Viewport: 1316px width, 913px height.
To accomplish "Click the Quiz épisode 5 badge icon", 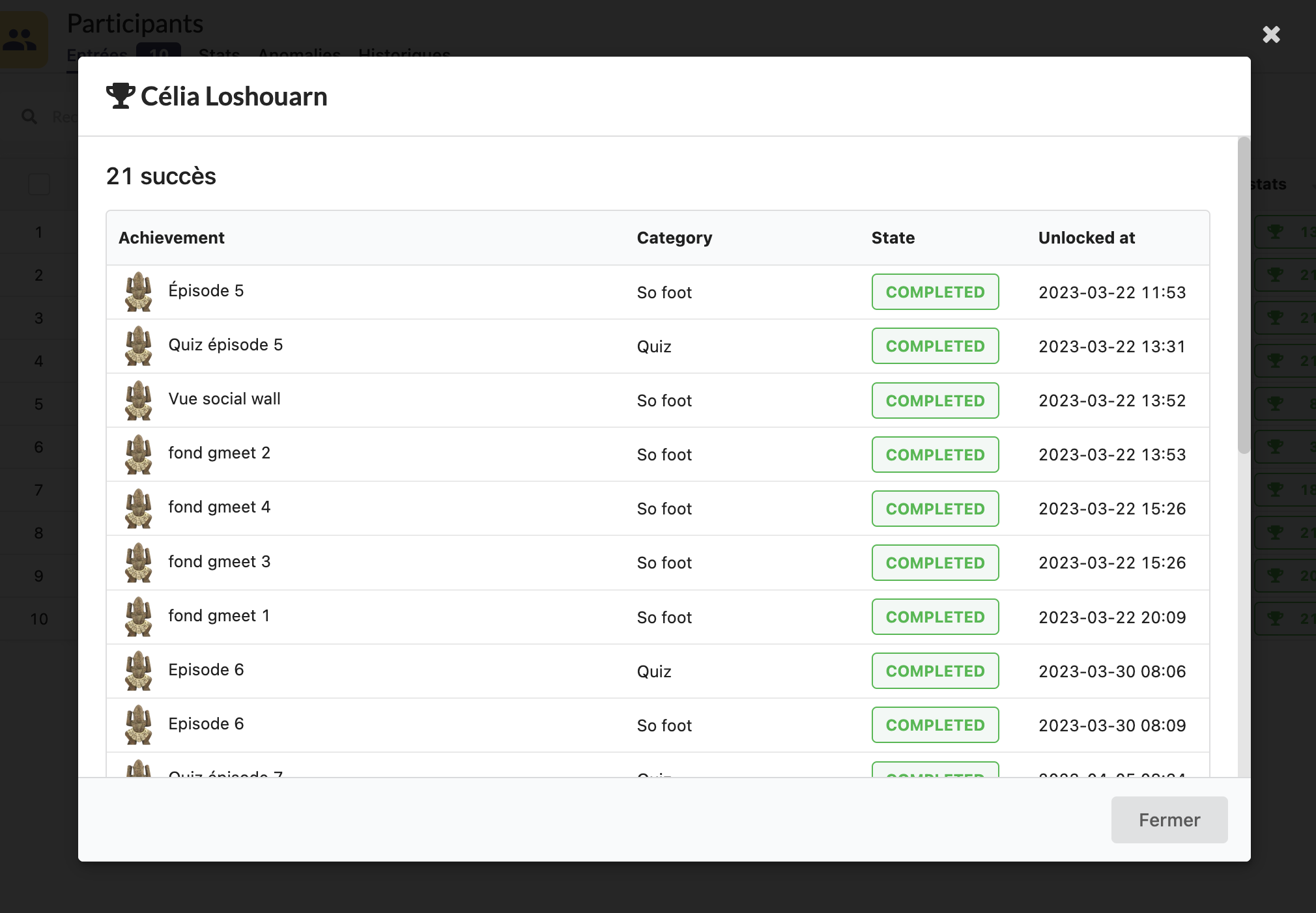I will click(139, 346).
